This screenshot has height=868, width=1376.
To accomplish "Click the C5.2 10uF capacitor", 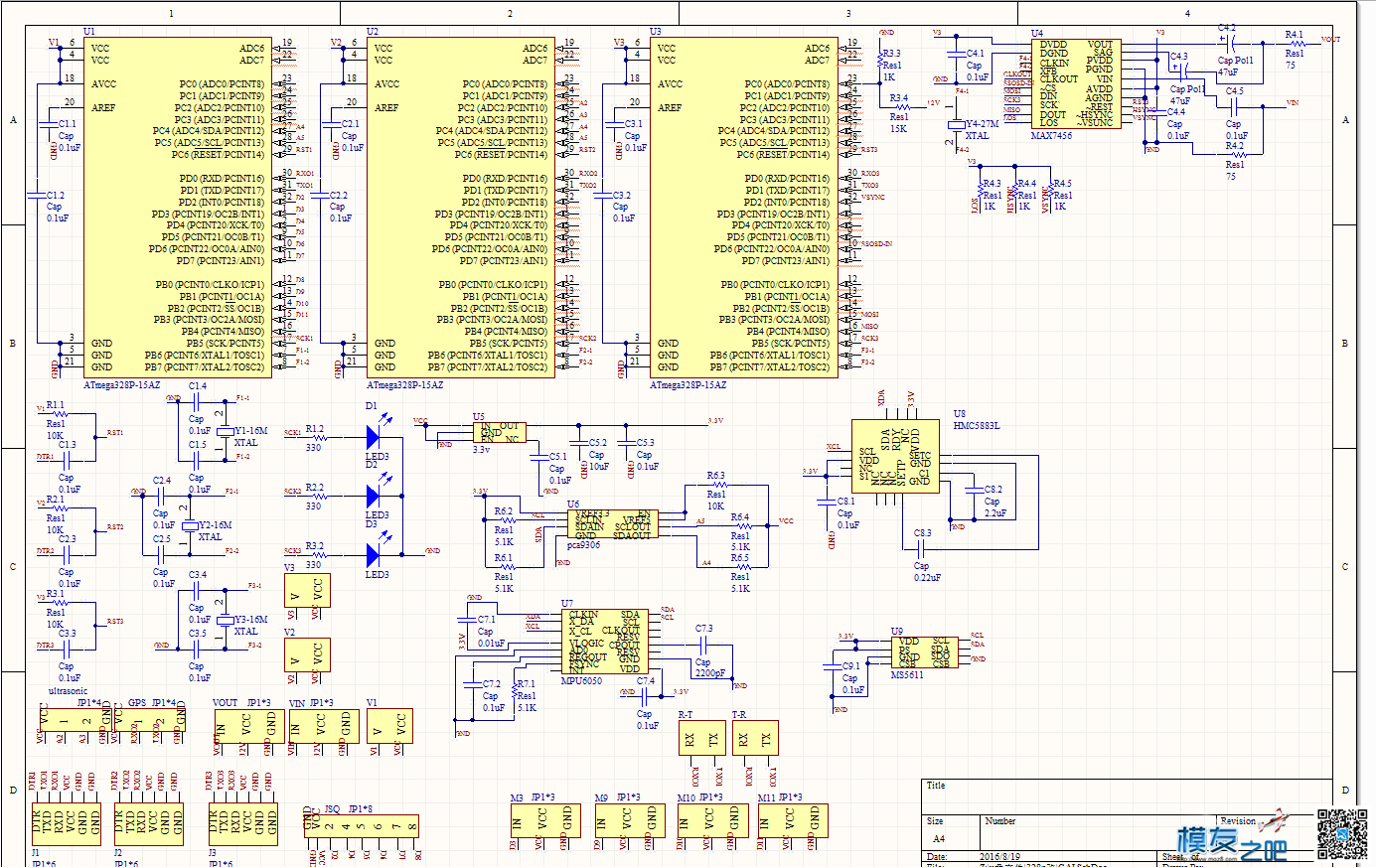I will tap(578, 443).
